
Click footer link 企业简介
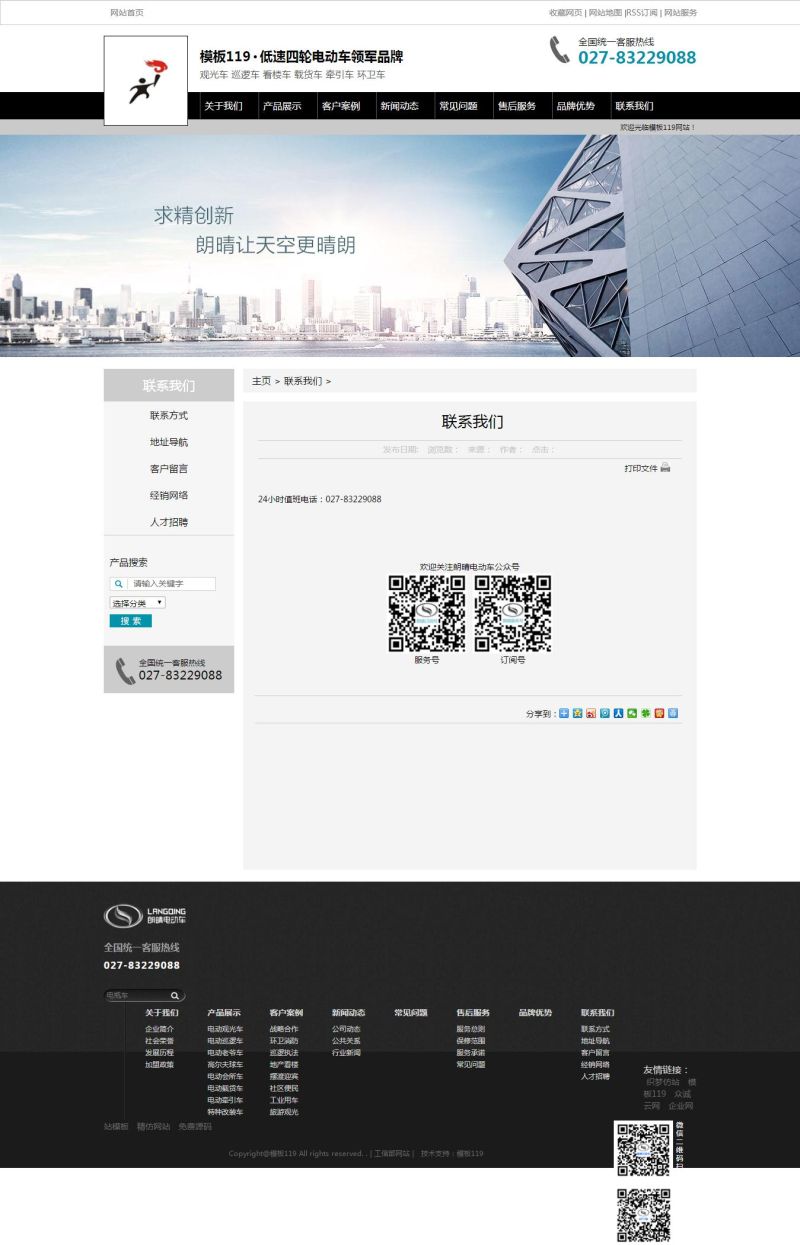pos(159,1029)
